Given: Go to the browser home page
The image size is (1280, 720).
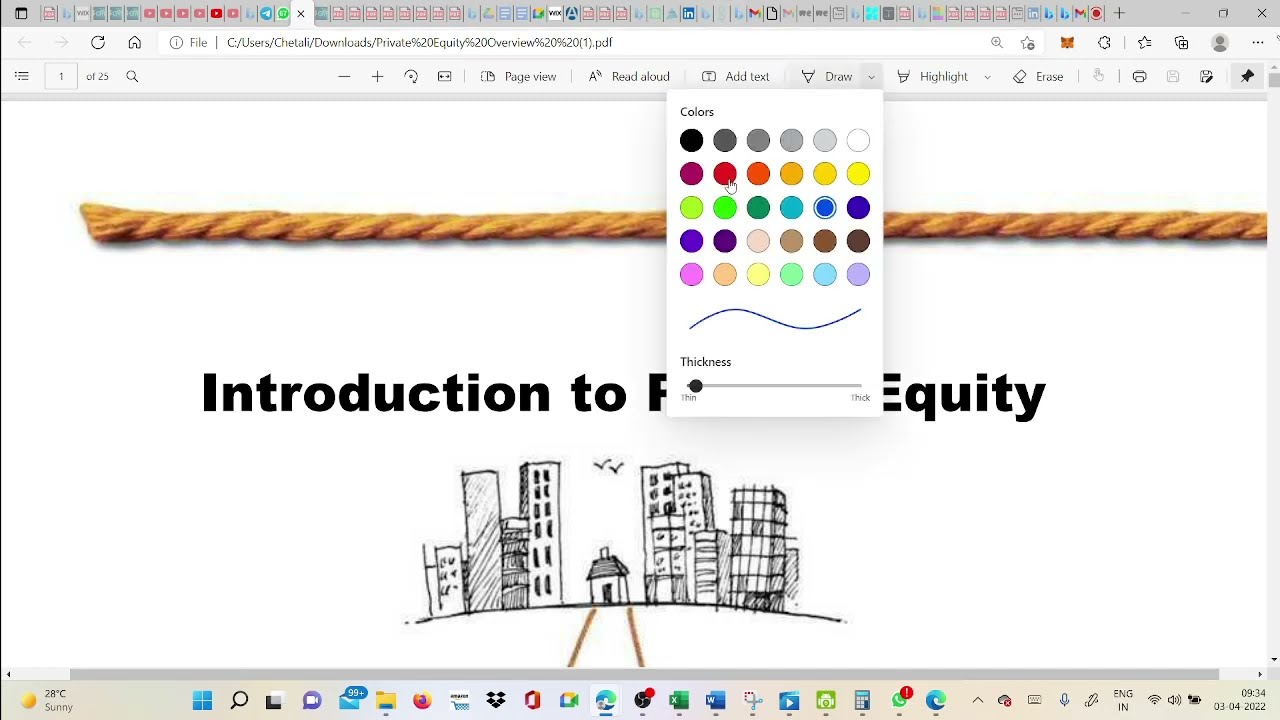Looking at the screenshot, I should coord(134,42).
